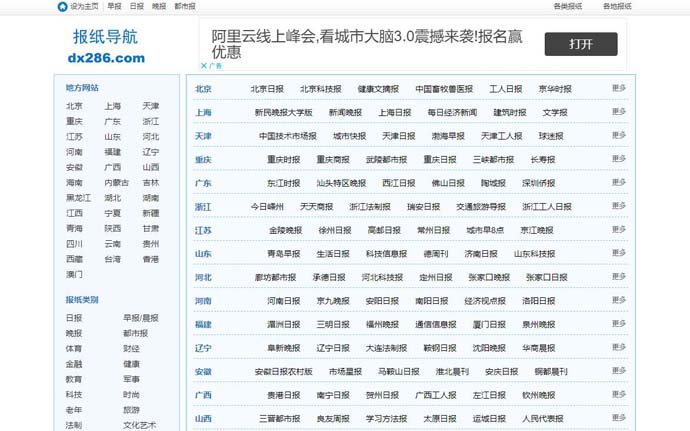Open the 汕头特区晚报 link
Screen dimensions: 690x431
point(341,183)
